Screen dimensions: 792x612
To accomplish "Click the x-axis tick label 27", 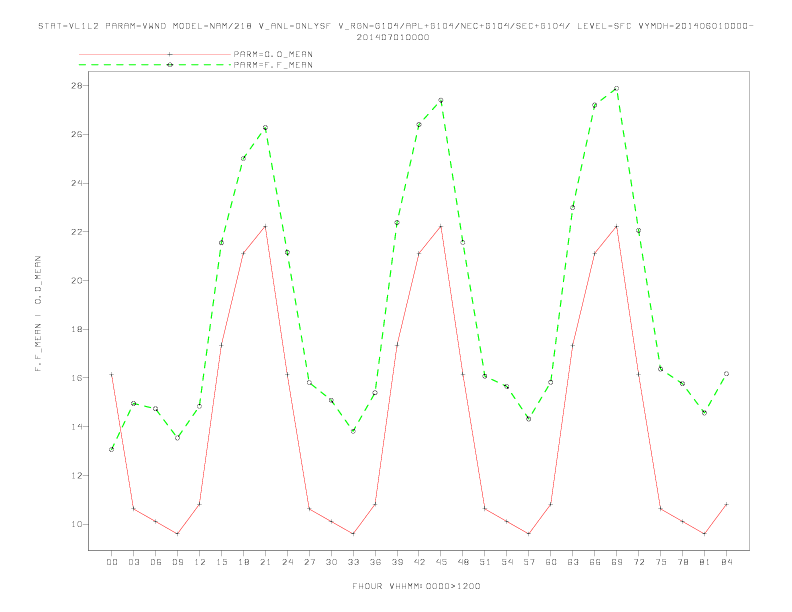I will pos(309,562).
